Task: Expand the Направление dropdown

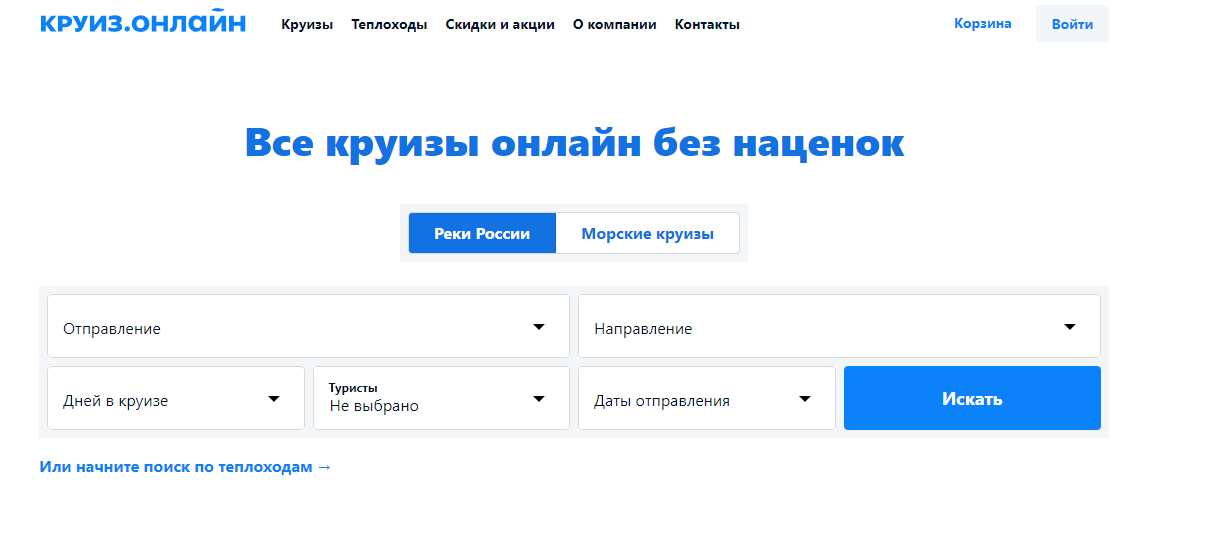Action: [839, 326]
